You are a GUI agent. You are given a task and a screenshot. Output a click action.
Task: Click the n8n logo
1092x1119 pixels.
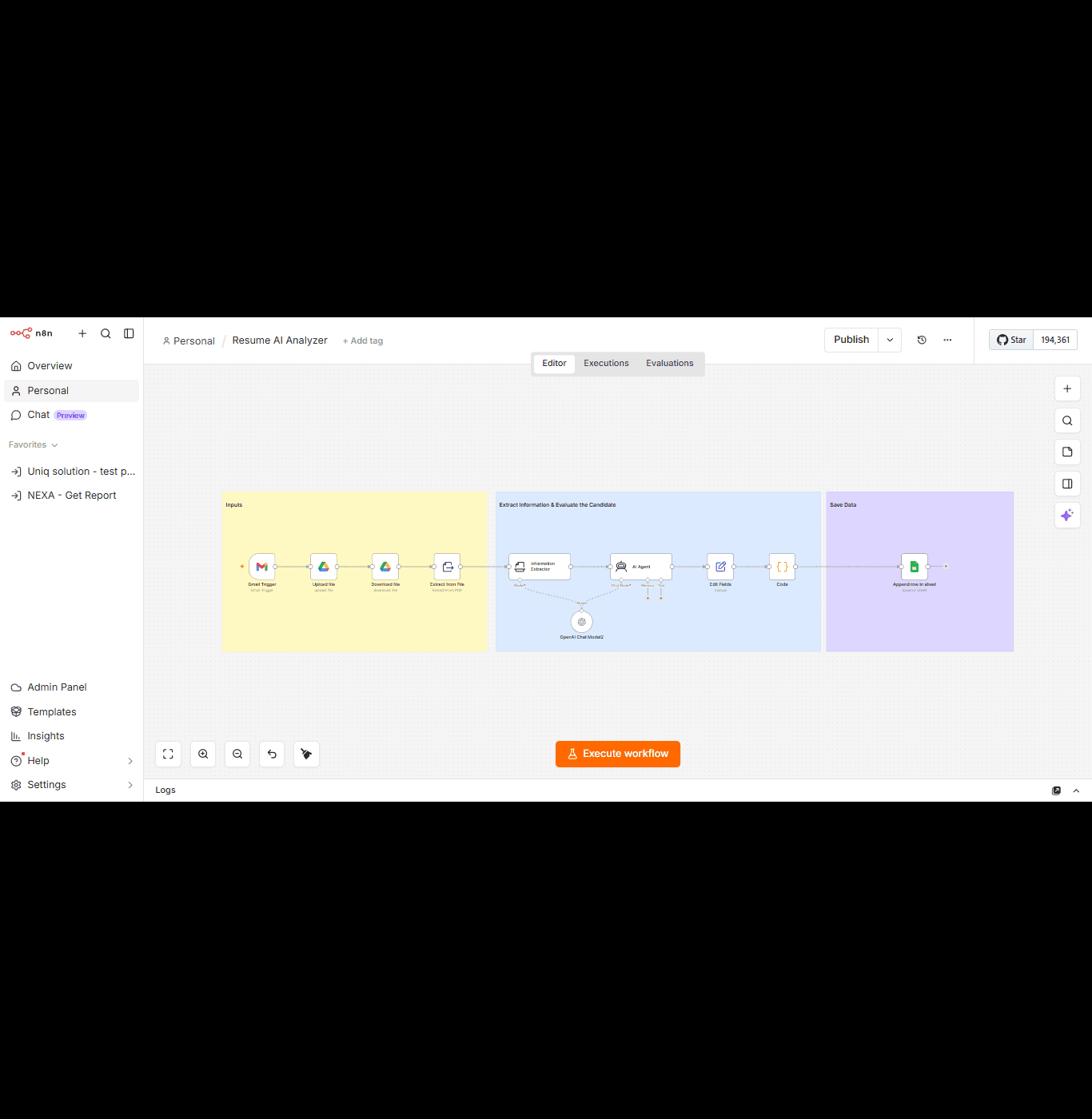click(x=31, y=333)
